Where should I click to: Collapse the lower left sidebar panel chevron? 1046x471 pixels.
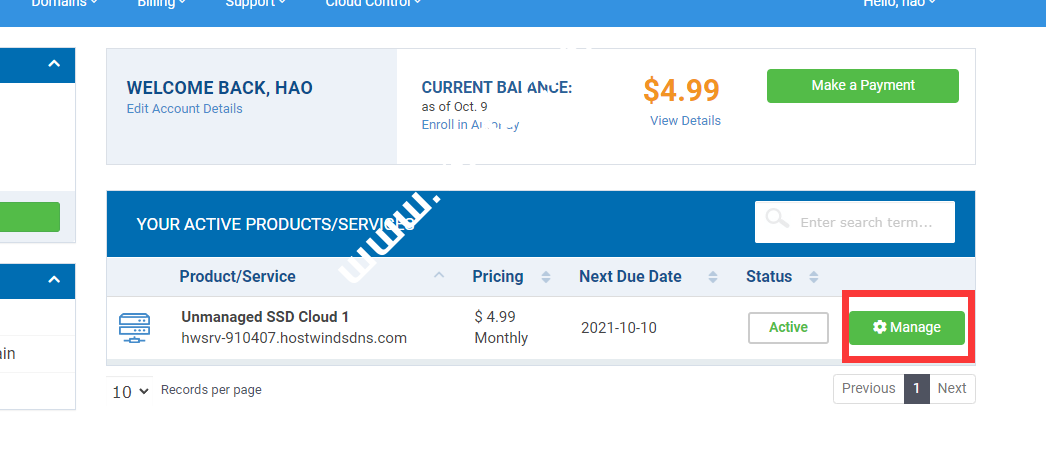54,281
